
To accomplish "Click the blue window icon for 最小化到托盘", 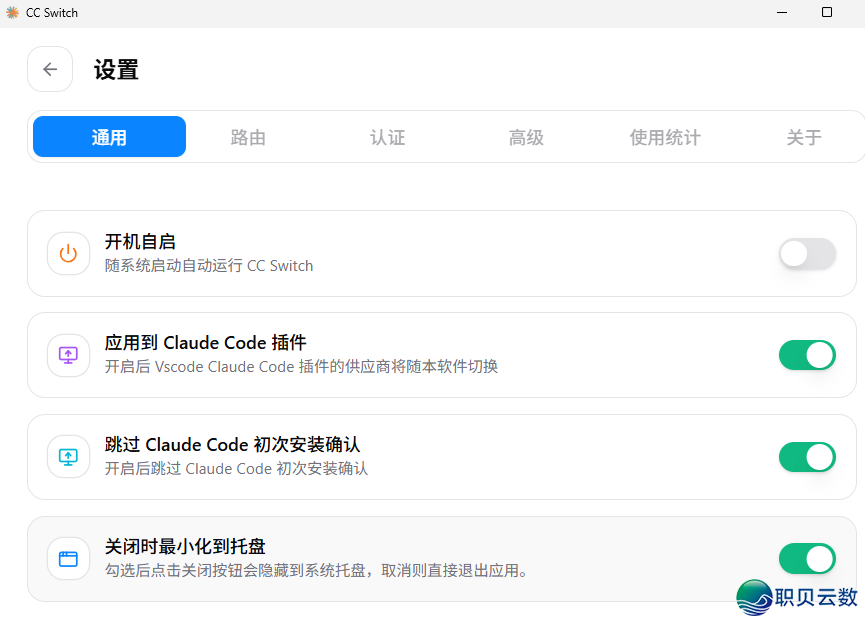I will pos(68,559).
